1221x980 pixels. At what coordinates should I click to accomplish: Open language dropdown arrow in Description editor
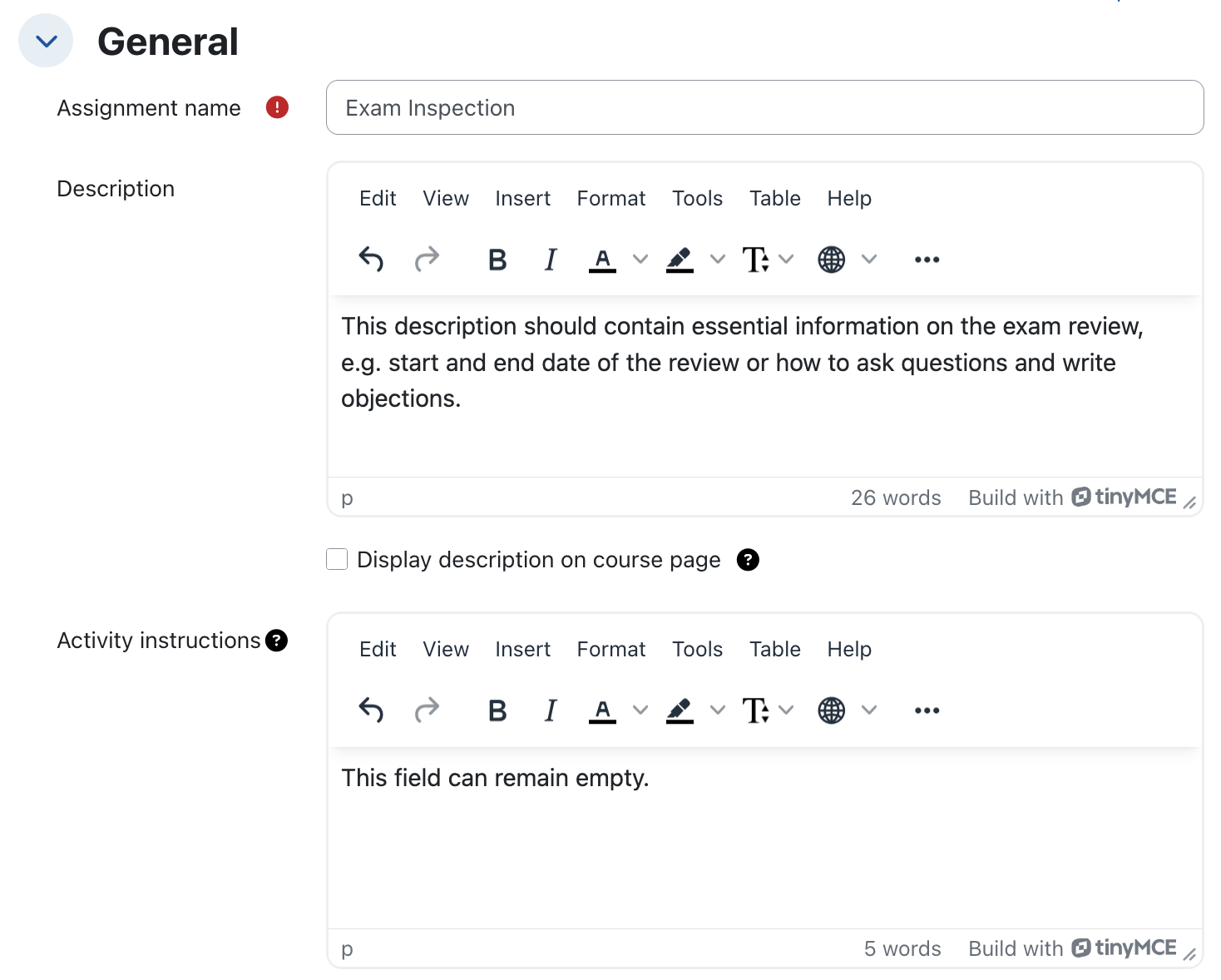[x=869, y=260]
